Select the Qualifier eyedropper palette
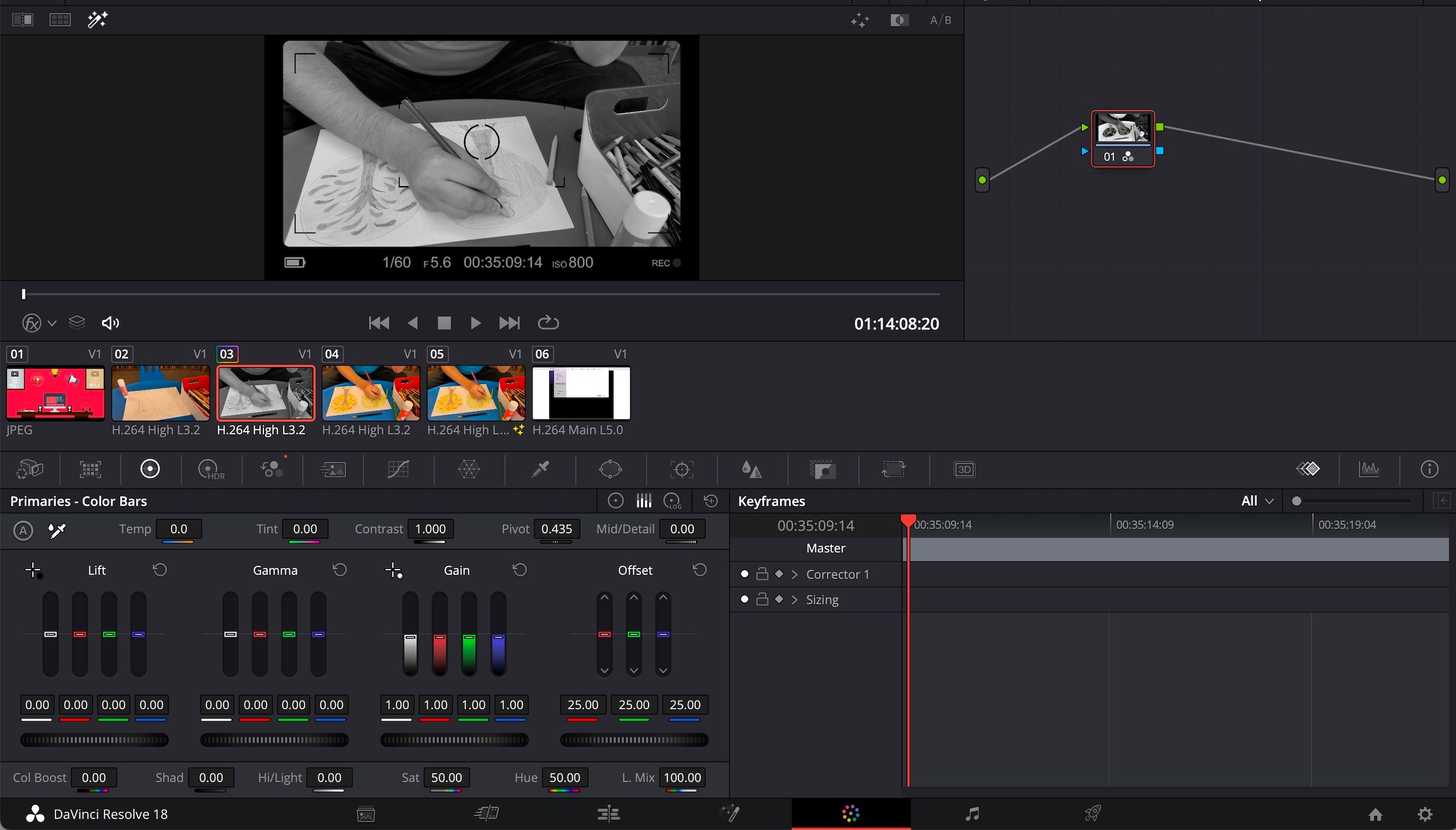The image size is (1456, 830). (x=540, y=469)
